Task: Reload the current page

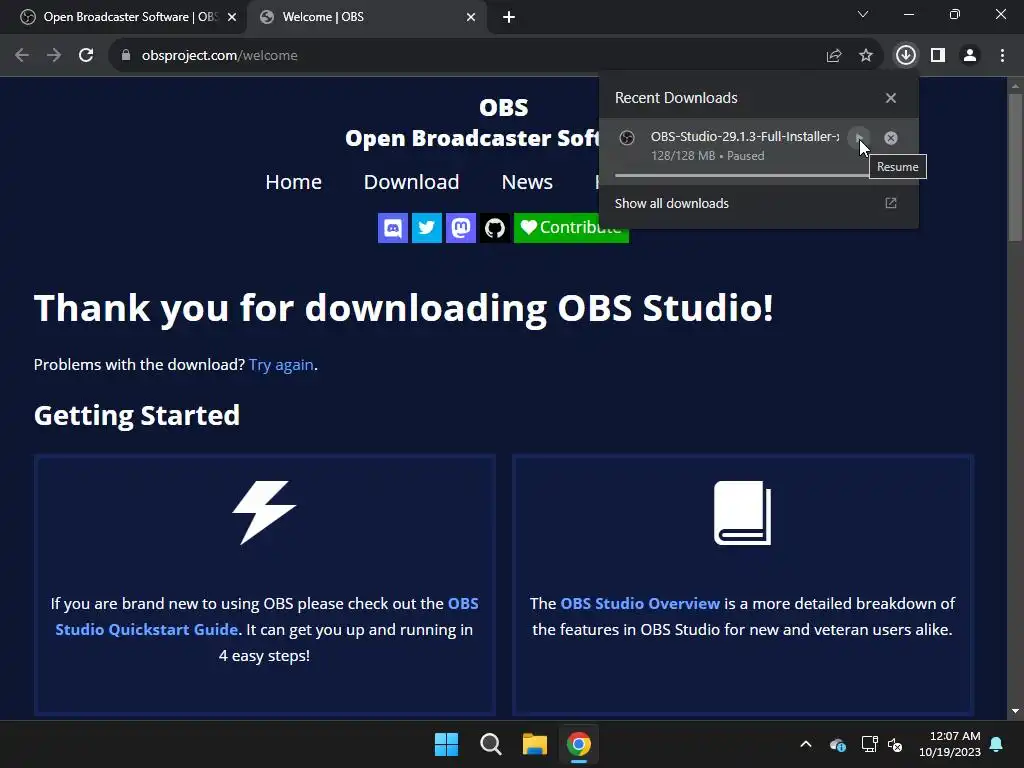Action: click(86, 56)
